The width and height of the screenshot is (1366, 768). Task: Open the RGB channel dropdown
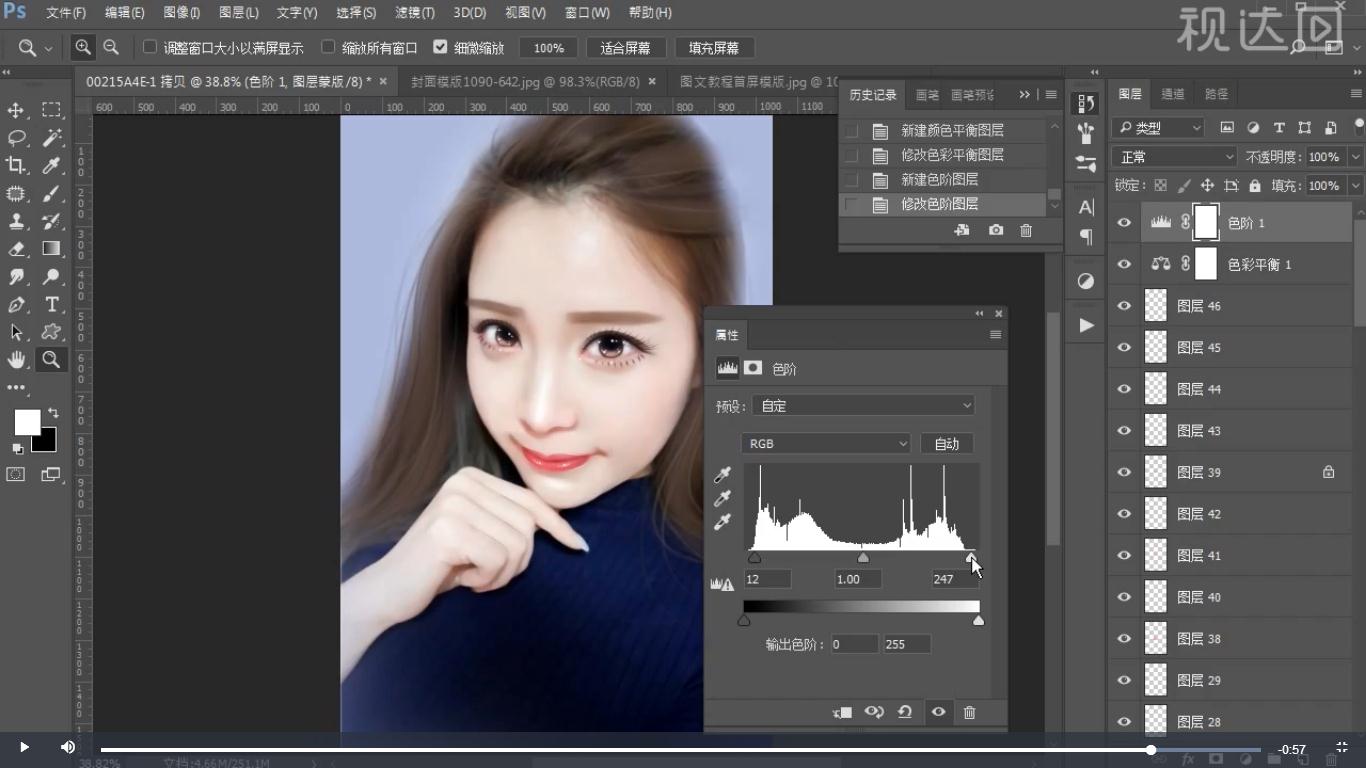pyautogui.click(x=826, y=444)
